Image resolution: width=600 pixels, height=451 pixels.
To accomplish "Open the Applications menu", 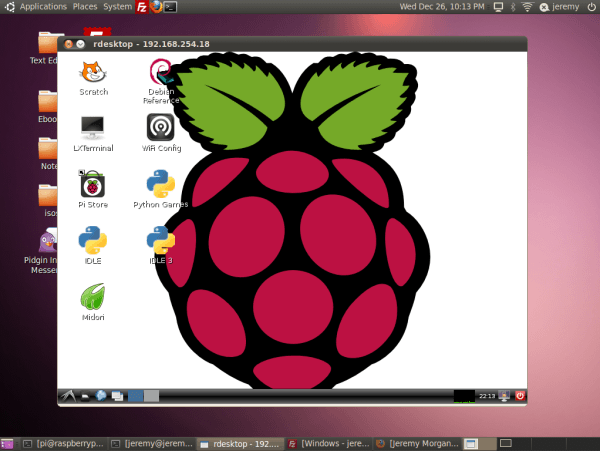I will pyautogui.click(x=43, y=7).
